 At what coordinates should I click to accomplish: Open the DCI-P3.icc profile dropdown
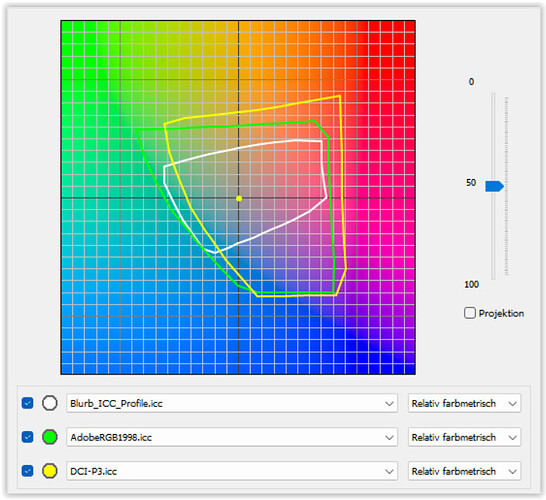pos(232,471)
